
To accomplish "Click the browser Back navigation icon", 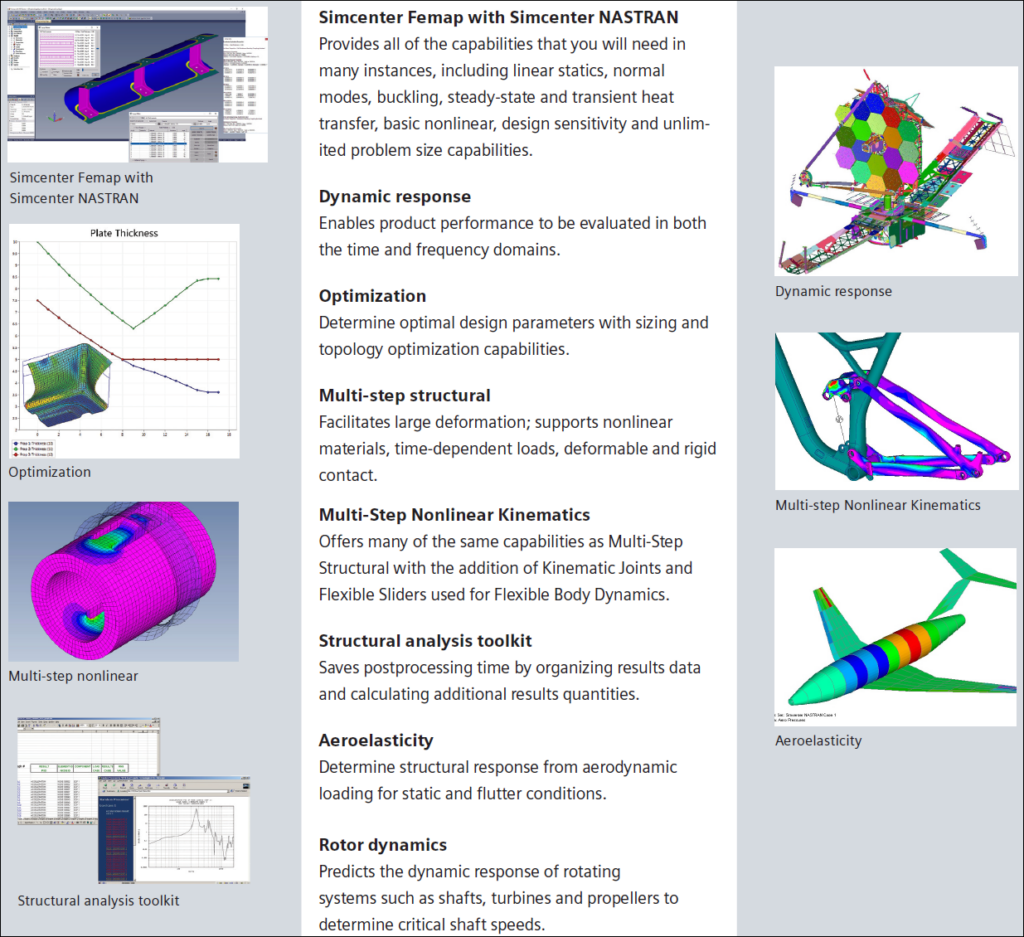I will [x=105, y=786].
